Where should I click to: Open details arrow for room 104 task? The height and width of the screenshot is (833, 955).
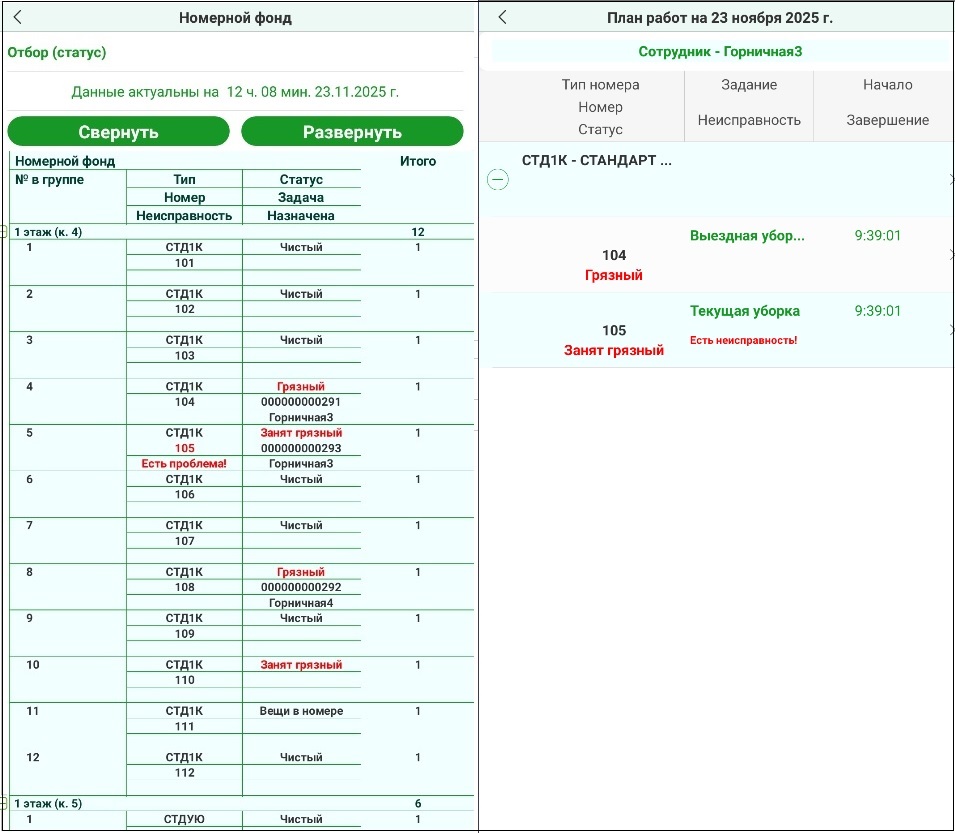coord(949,255)
